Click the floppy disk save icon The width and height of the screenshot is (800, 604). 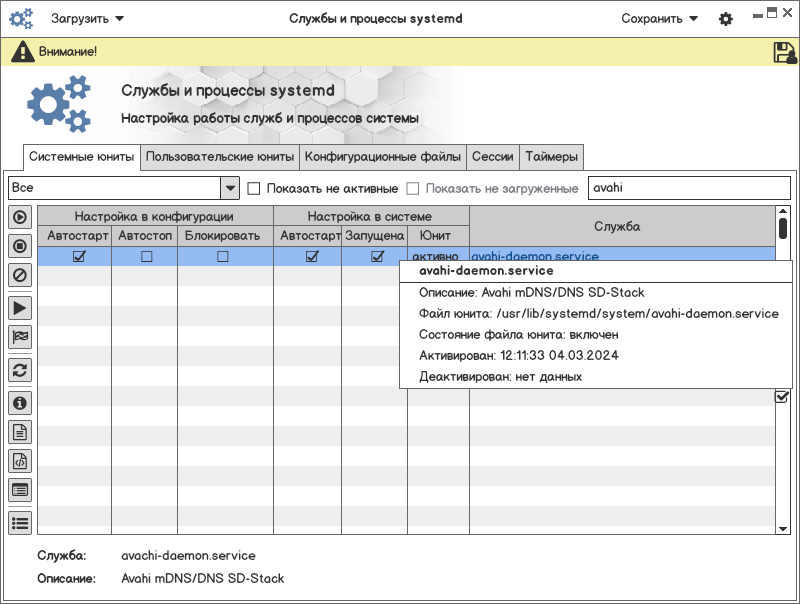pyautogui.click(x=784, y=52)
